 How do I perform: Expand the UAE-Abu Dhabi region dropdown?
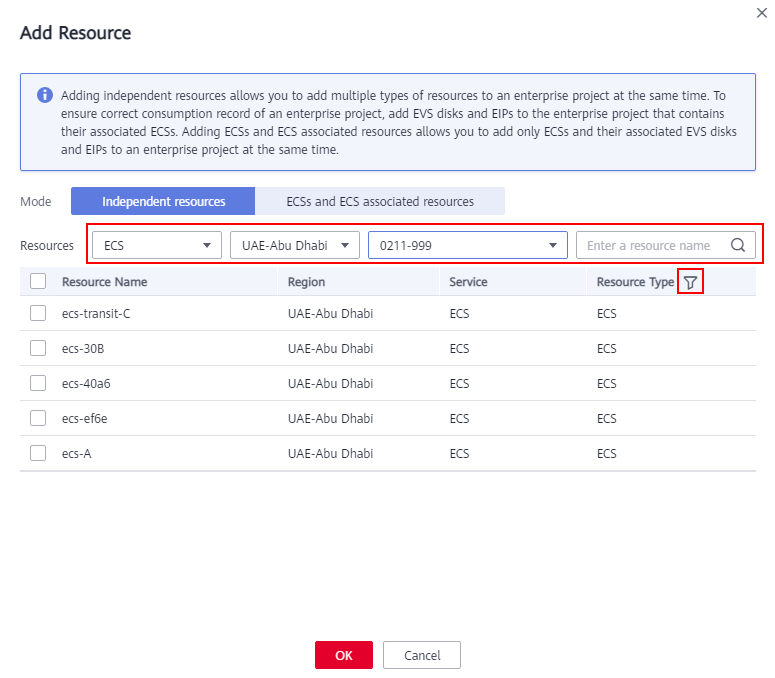[x=295, y=245]
